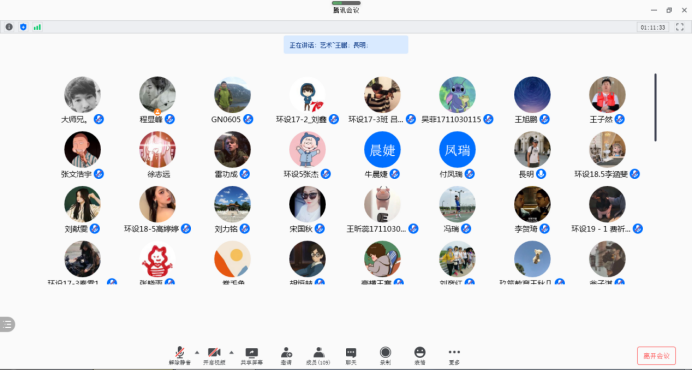
Task: Check the green network signal icon
Action: [37, 27]
